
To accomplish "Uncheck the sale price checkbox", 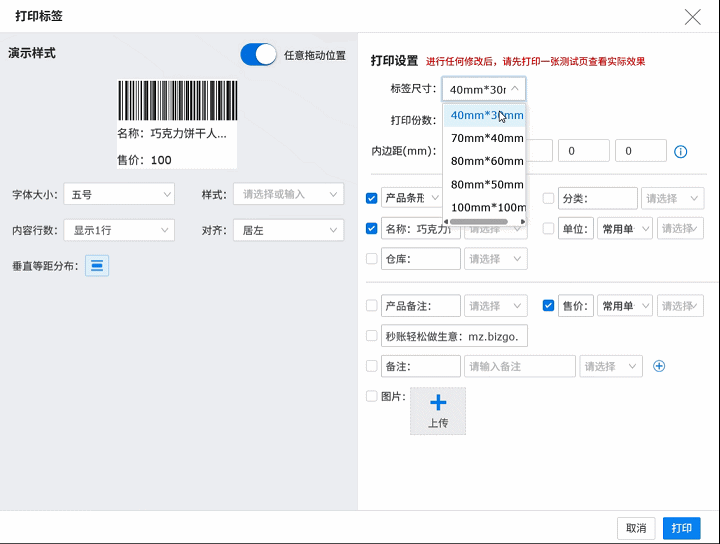I will [548, 306].
